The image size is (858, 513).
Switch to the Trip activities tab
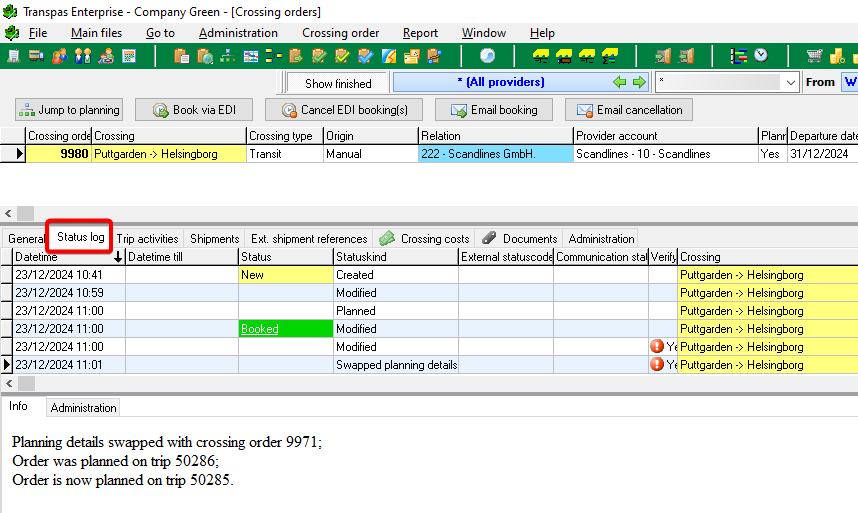(147, 239)
